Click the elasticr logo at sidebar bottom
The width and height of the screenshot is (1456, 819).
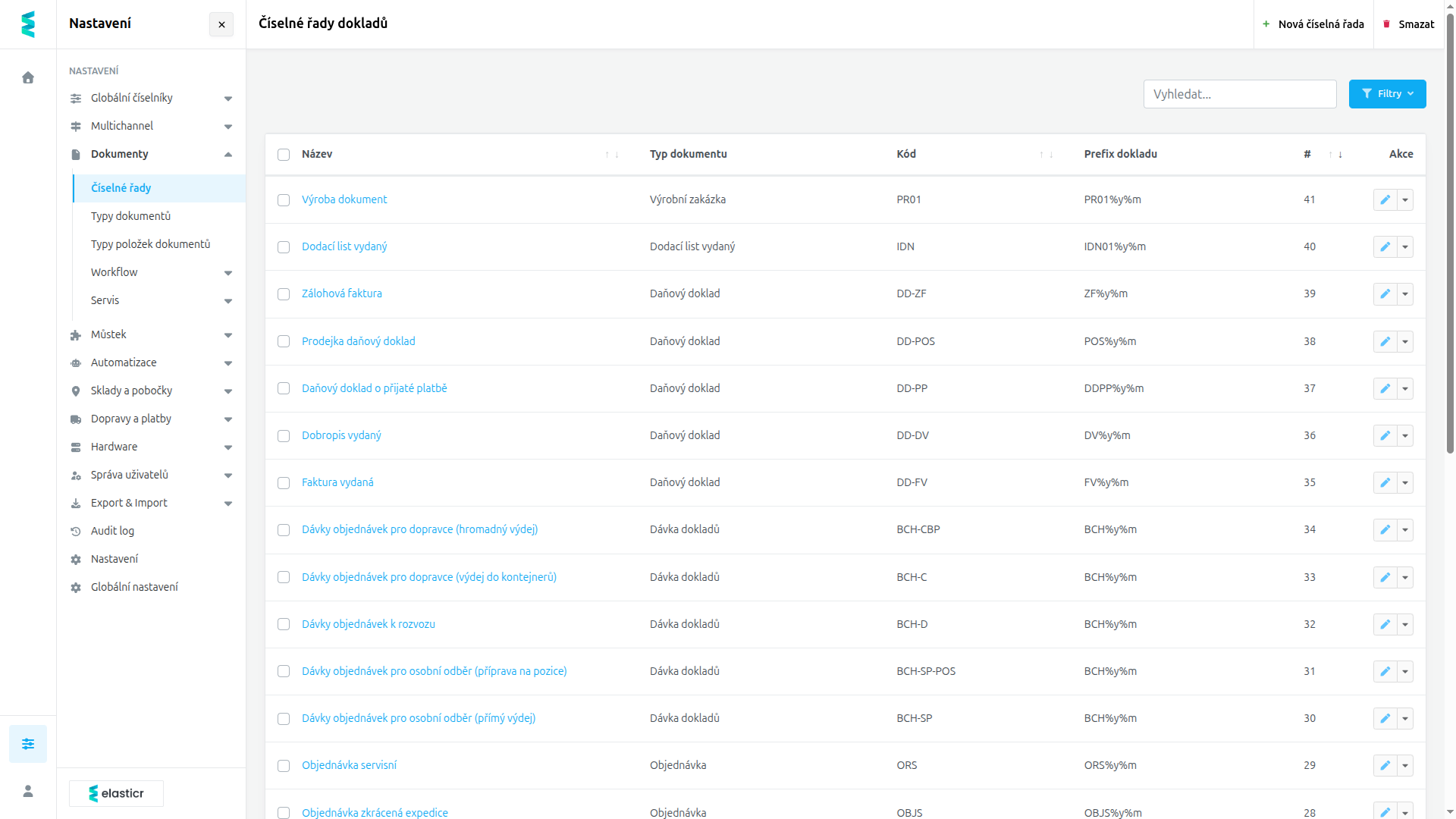tap(116, 793)
